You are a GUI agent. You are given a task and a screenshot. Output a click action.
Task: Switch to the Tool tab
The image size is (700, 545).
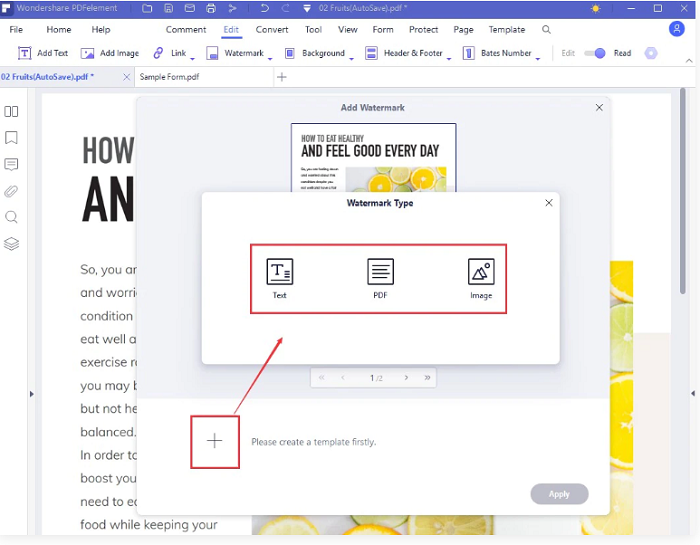pos(313,29)
